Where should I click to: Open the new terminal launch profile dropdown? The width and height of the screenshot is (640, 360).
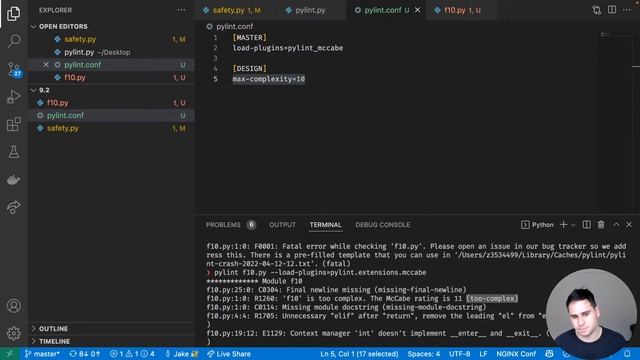[573, 225]
